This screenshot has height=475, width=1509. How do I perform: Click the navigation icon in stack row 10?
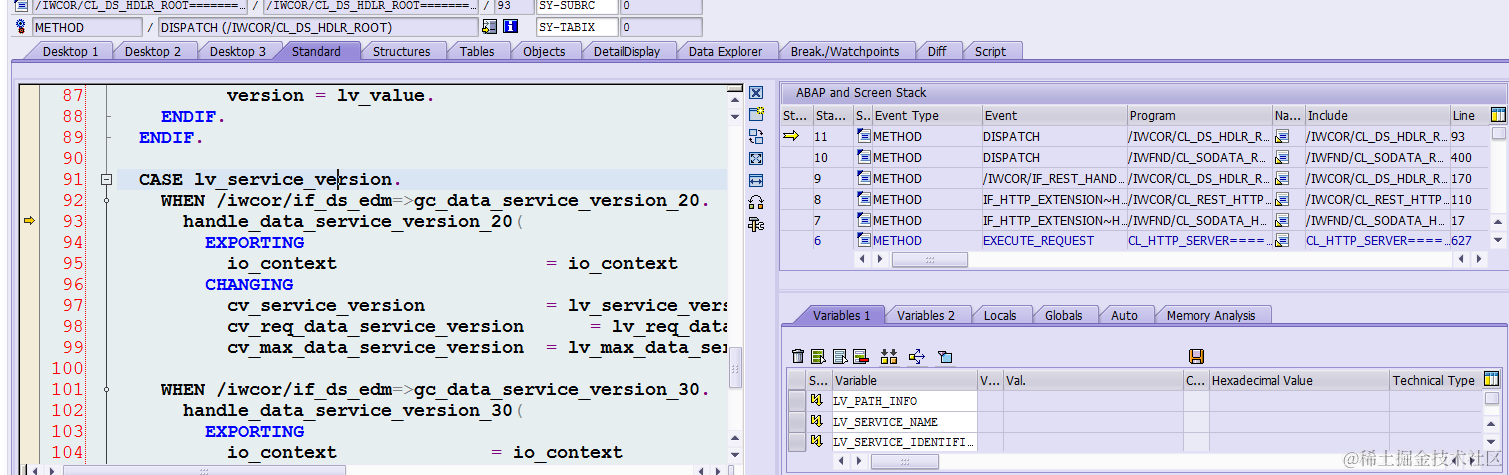pos(1282,158)
